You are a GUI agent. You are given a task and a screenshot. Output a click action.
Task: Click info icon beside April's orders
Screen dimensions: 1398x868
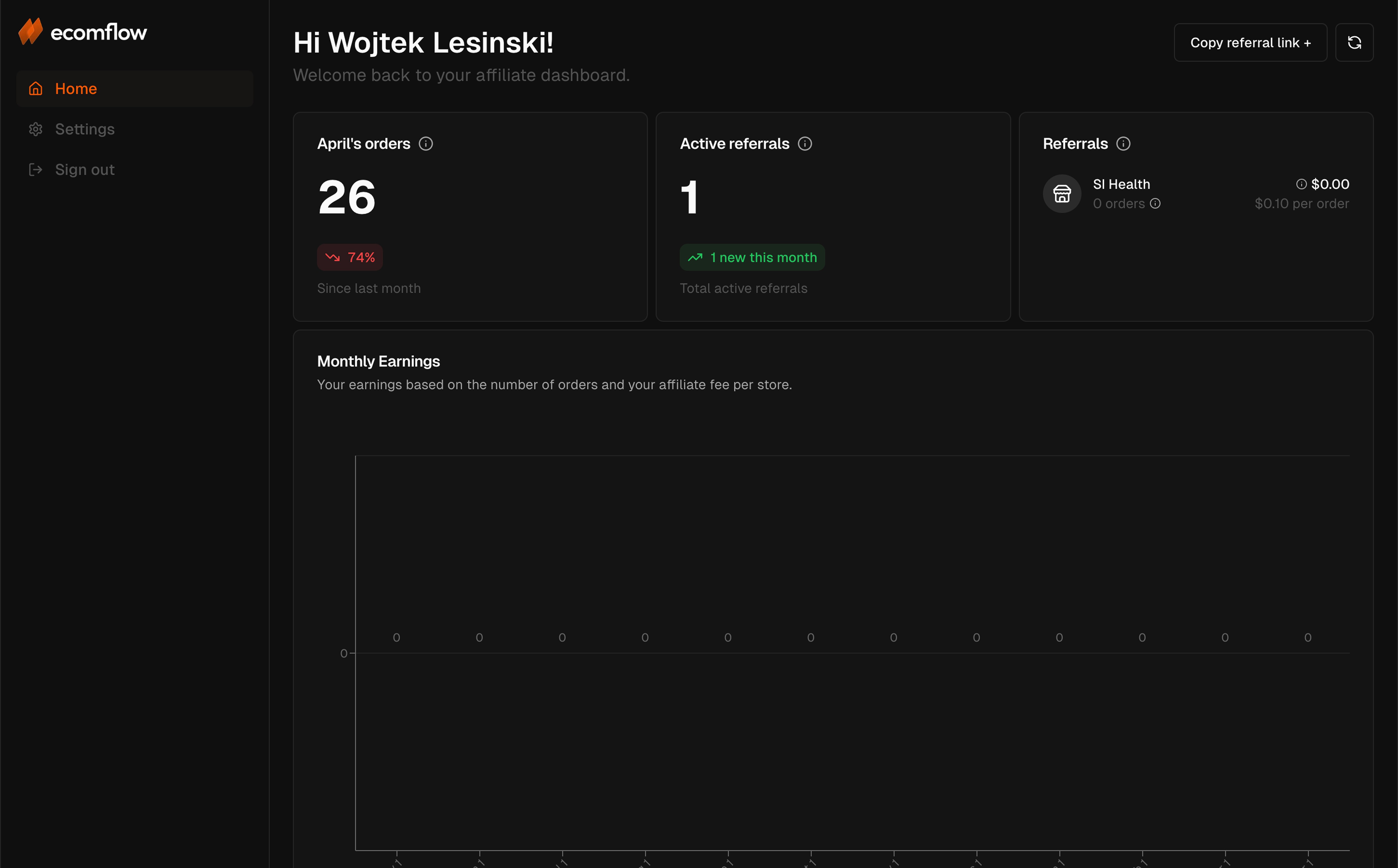tap(425, 143)
